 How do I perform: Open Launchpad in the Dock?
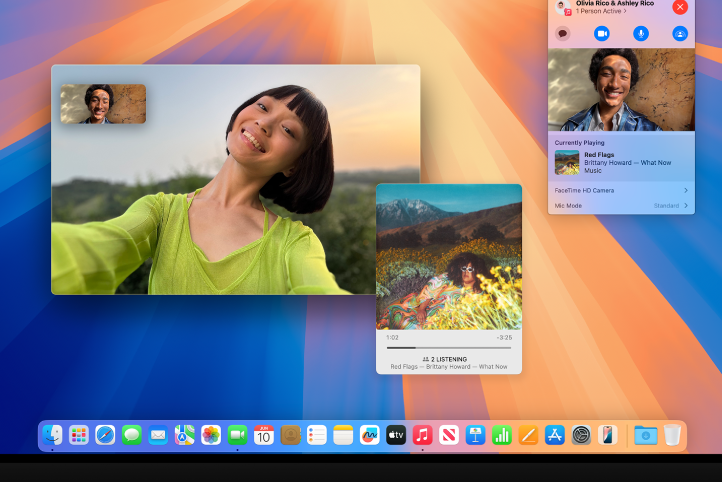coord(79,435)
